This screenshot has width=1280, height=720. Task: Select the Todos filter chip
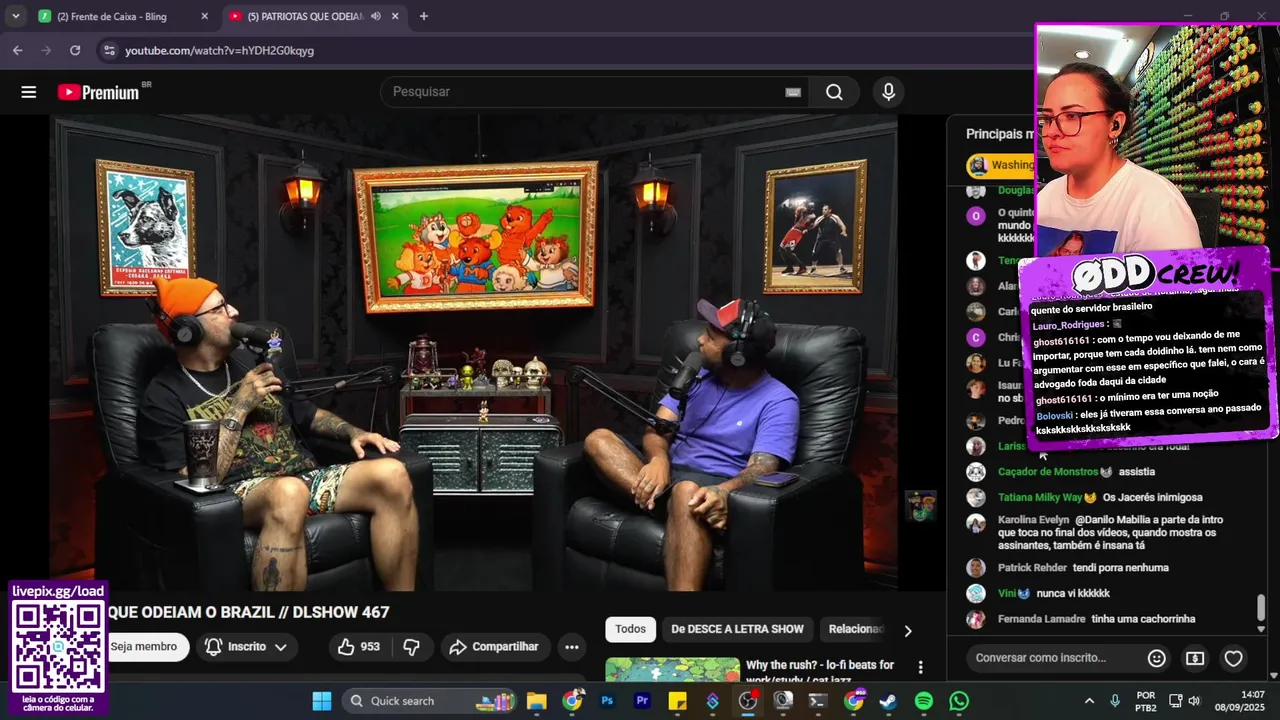pos(630,629)
